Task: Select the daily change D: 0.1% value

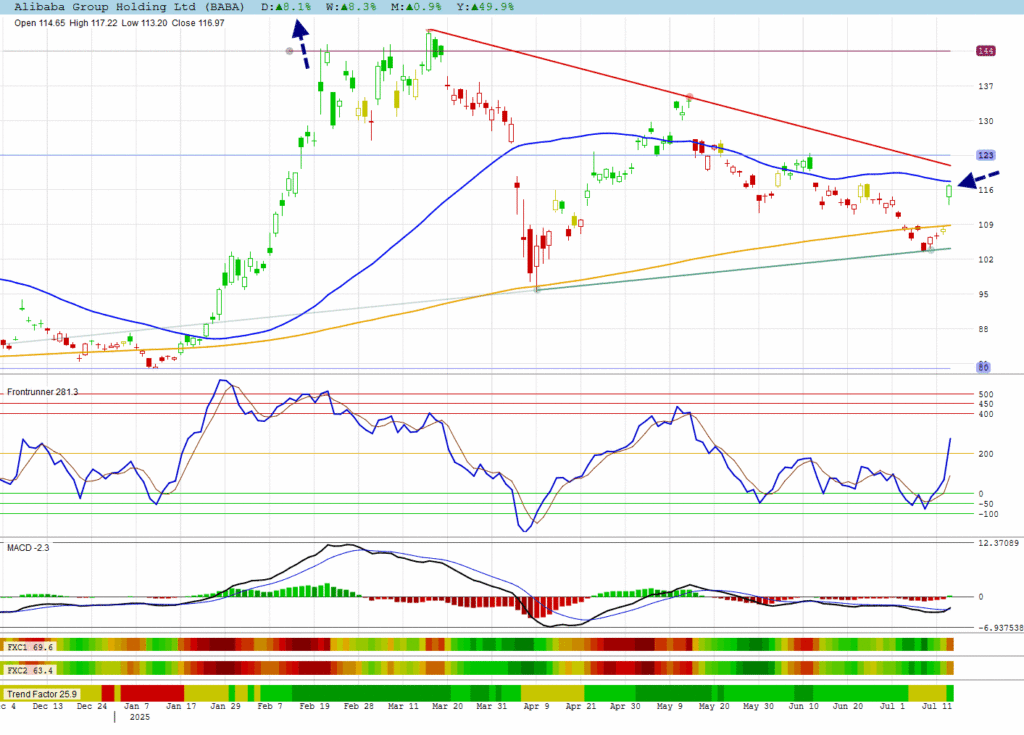Action: pyautogui.click(x=286, y=7)
